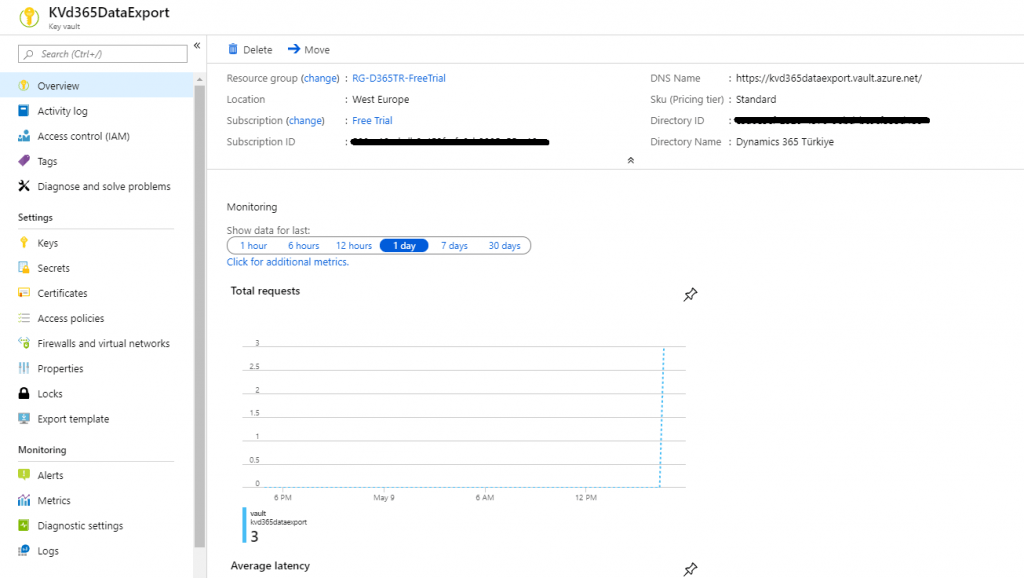Collapse the sidebar menu with double chevron

[x=197, y=46]
